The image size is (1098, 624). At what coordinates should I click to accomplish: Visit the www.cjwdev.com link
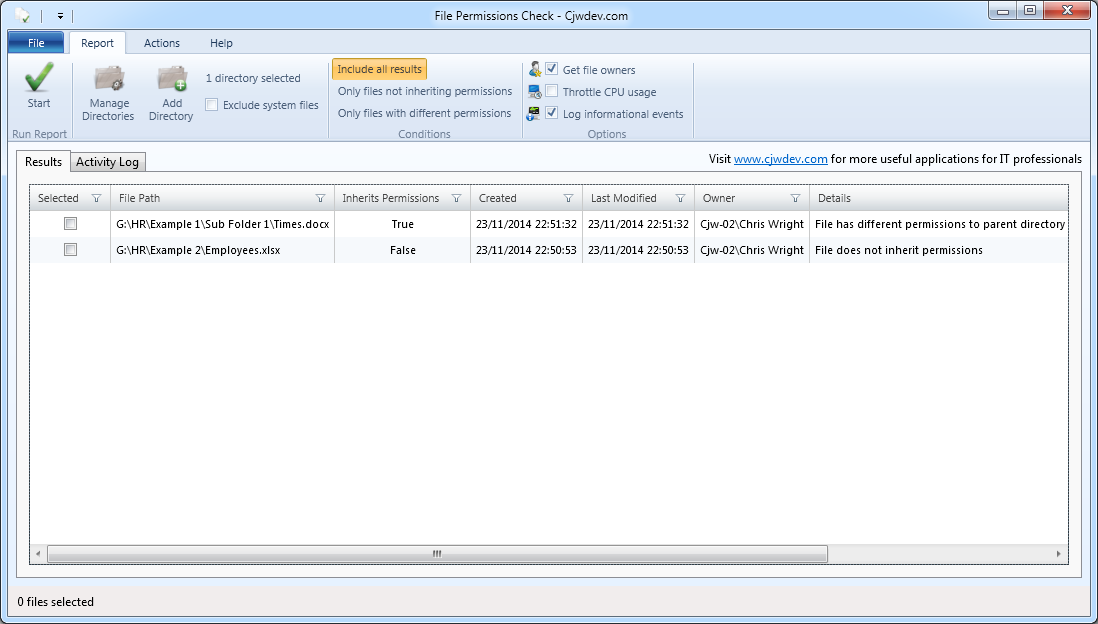click(x=780, y=159)
